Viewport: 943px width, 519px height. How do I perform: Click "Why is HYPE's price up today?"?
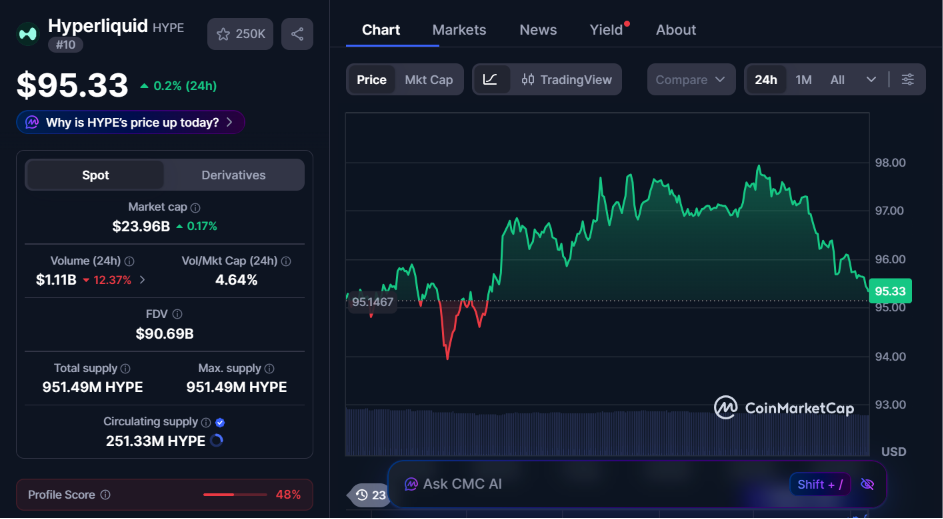click(x=131, y=123)
